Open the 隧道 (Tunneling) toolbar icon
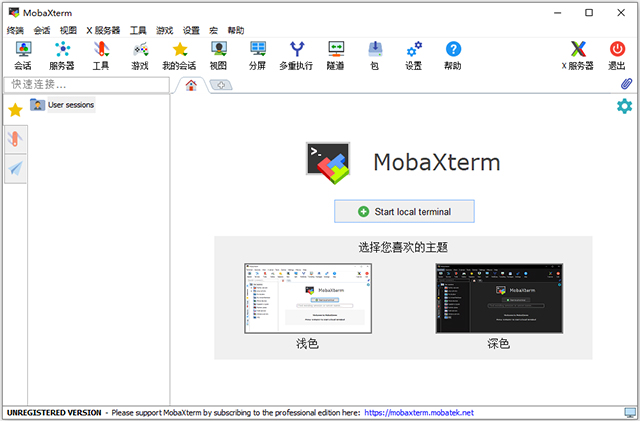The height and width of the screenshot is (421, 640). pyautogui.click(x=336, y=56)
